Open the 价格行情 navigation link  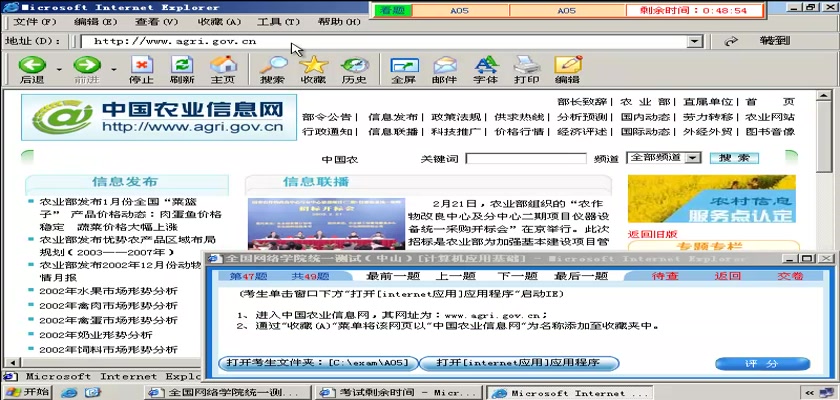click(x=519, y=132)
